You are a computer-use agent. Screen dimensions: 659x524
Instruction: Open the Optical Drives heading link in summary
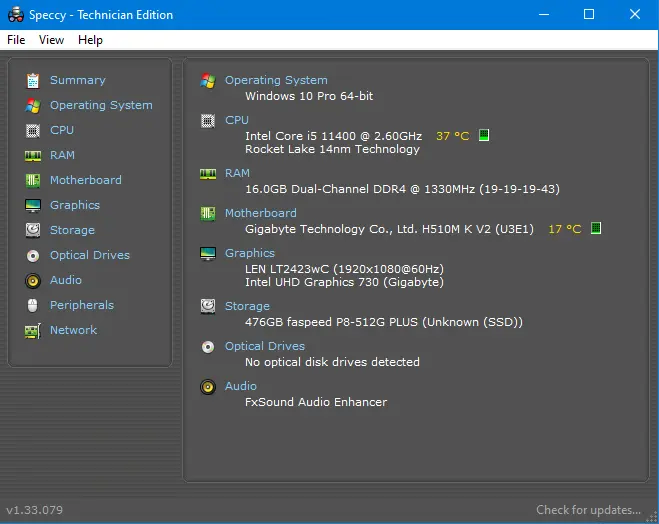pyautogui.click(x=265, y=346)
